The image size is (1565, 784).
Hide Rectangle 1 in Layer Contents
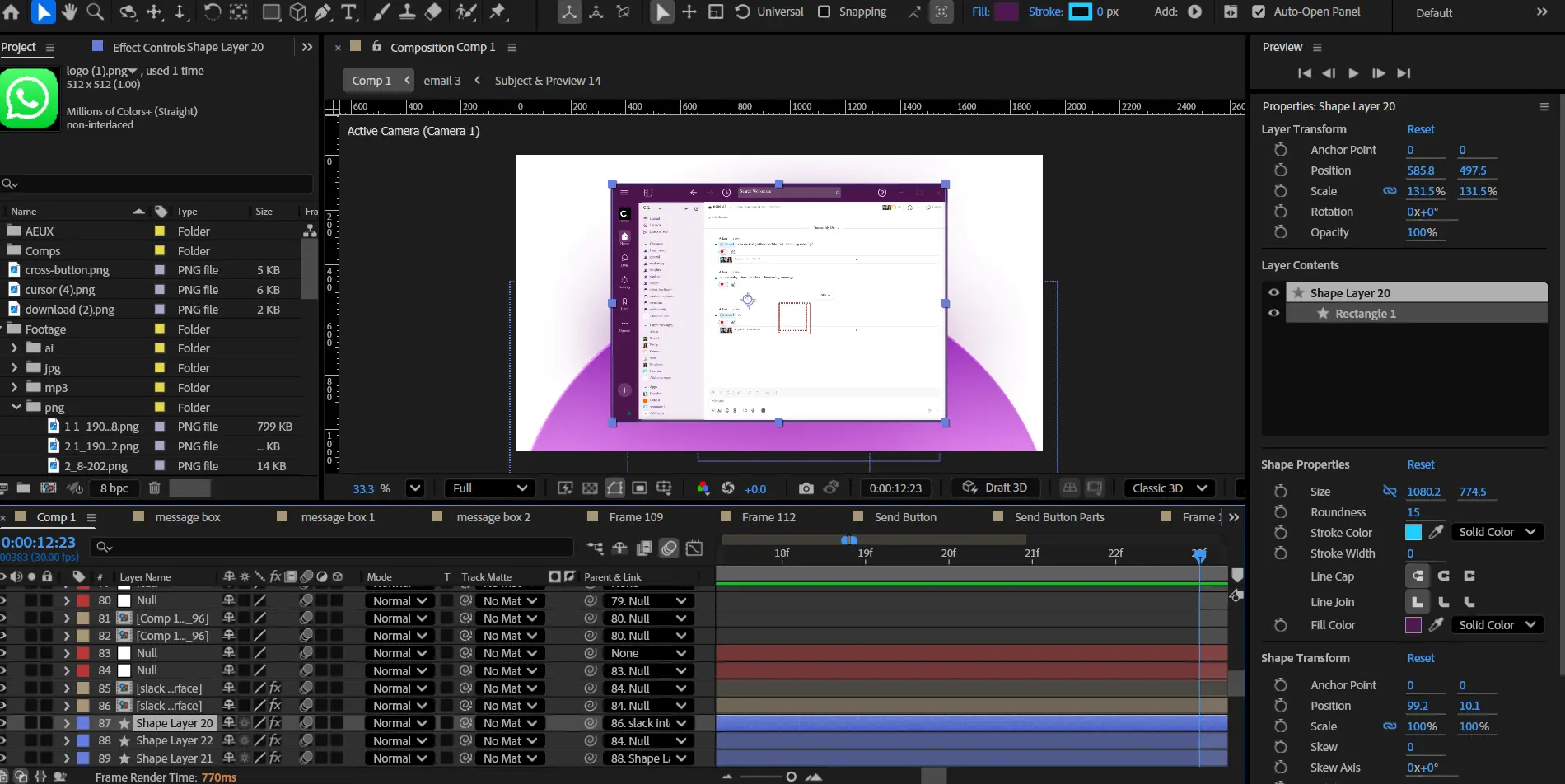tap(1273, 314)
